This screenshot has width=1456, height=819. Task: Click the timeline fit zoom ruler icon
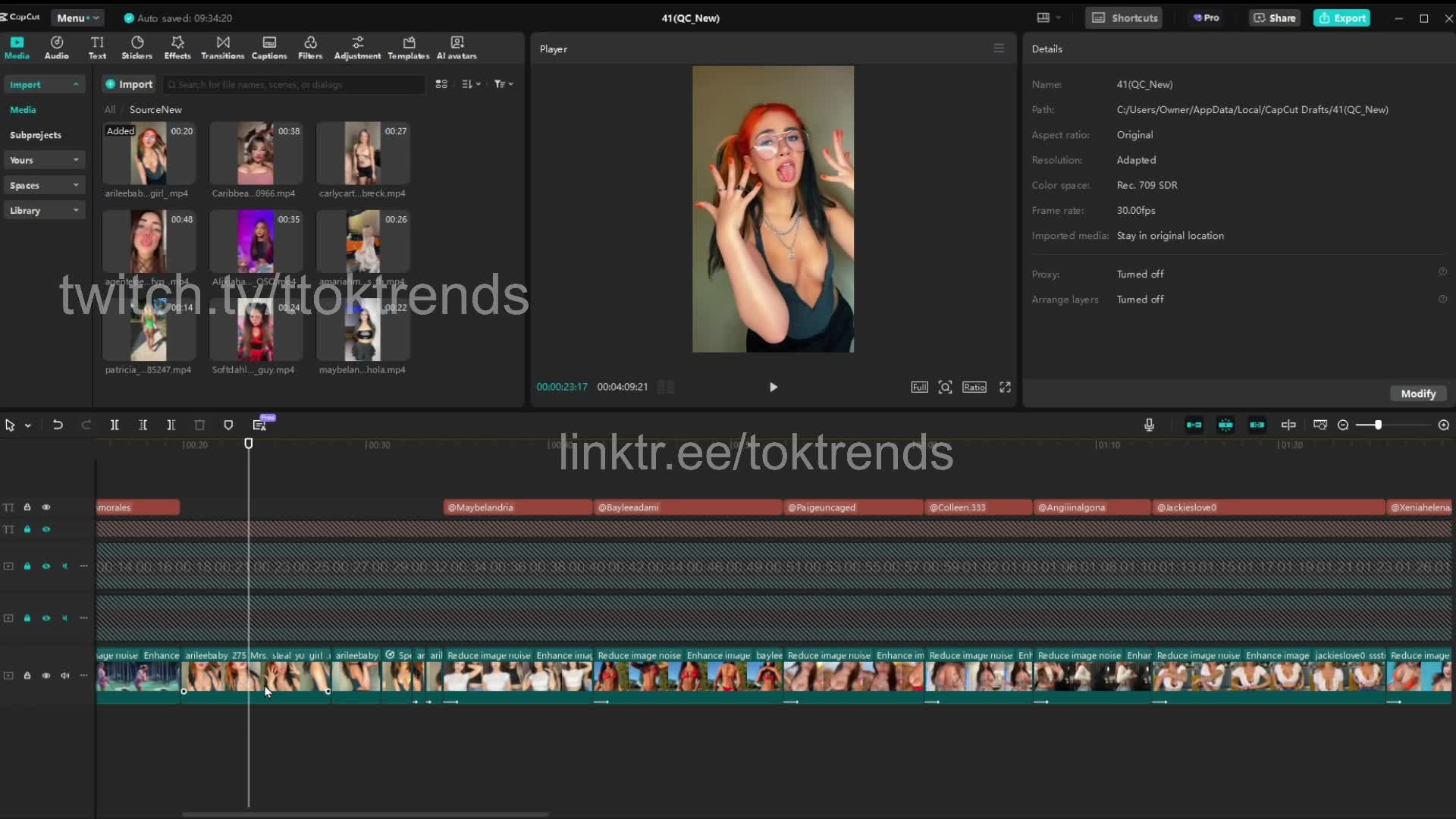click(1320, 425)
